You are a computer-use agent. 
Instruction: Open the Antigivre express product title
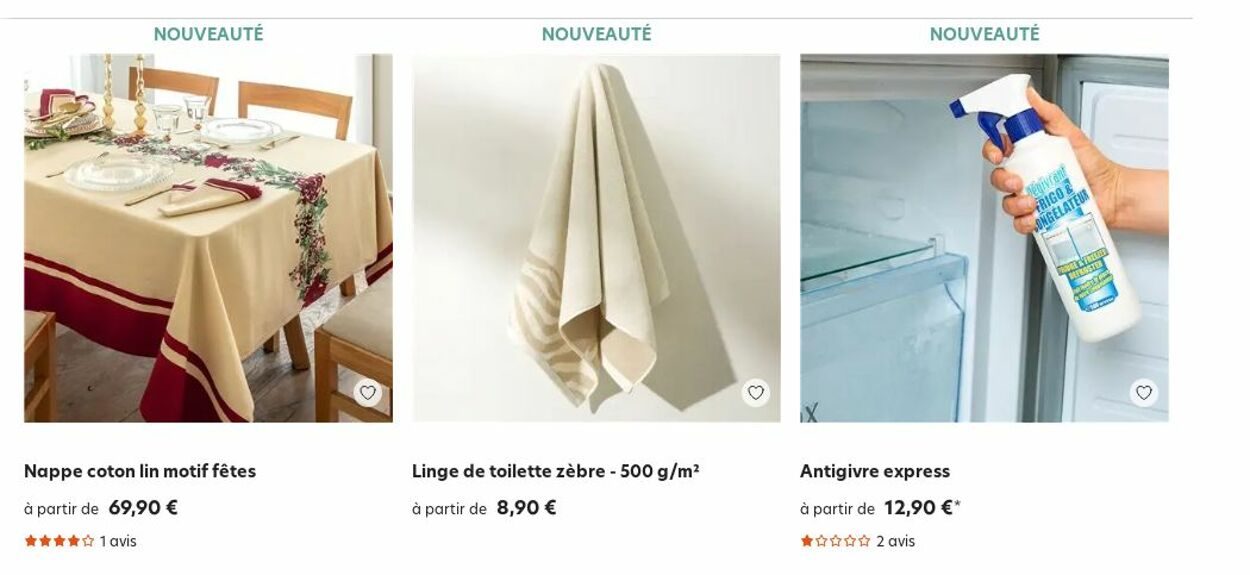pos(875,471)
